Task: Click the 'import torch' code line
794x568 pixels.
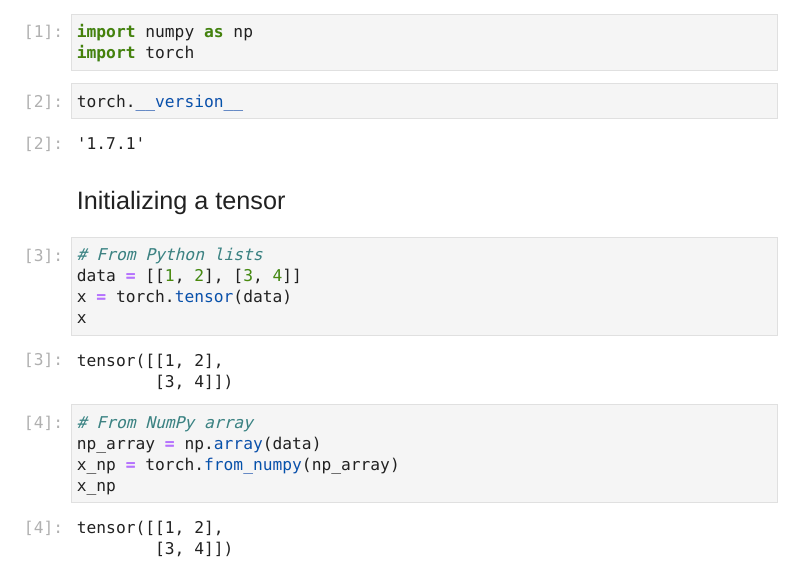Action: 135,52
